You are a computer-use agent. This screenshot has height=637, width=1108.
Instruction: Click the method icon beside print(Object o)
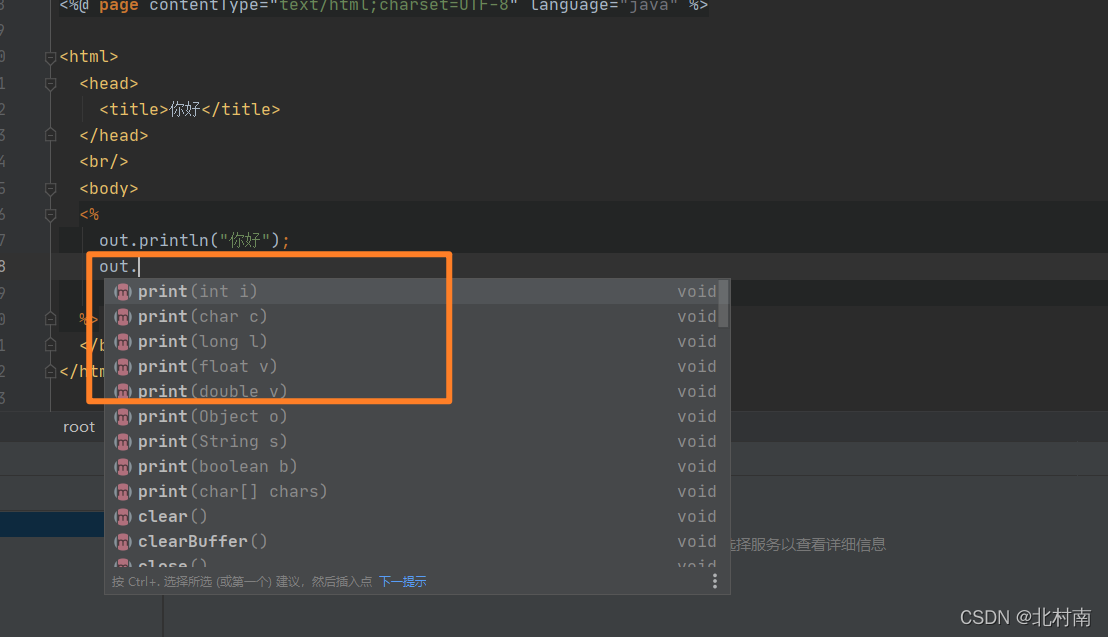tap(122, 416)
